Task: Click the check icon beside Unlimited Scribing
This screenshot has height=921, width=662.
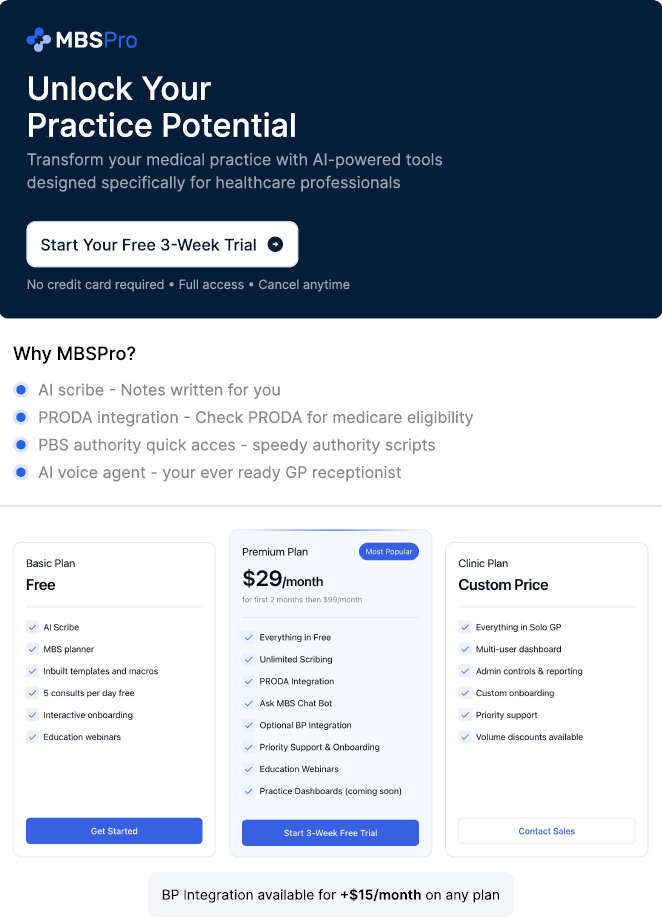Action: point(248,659)
